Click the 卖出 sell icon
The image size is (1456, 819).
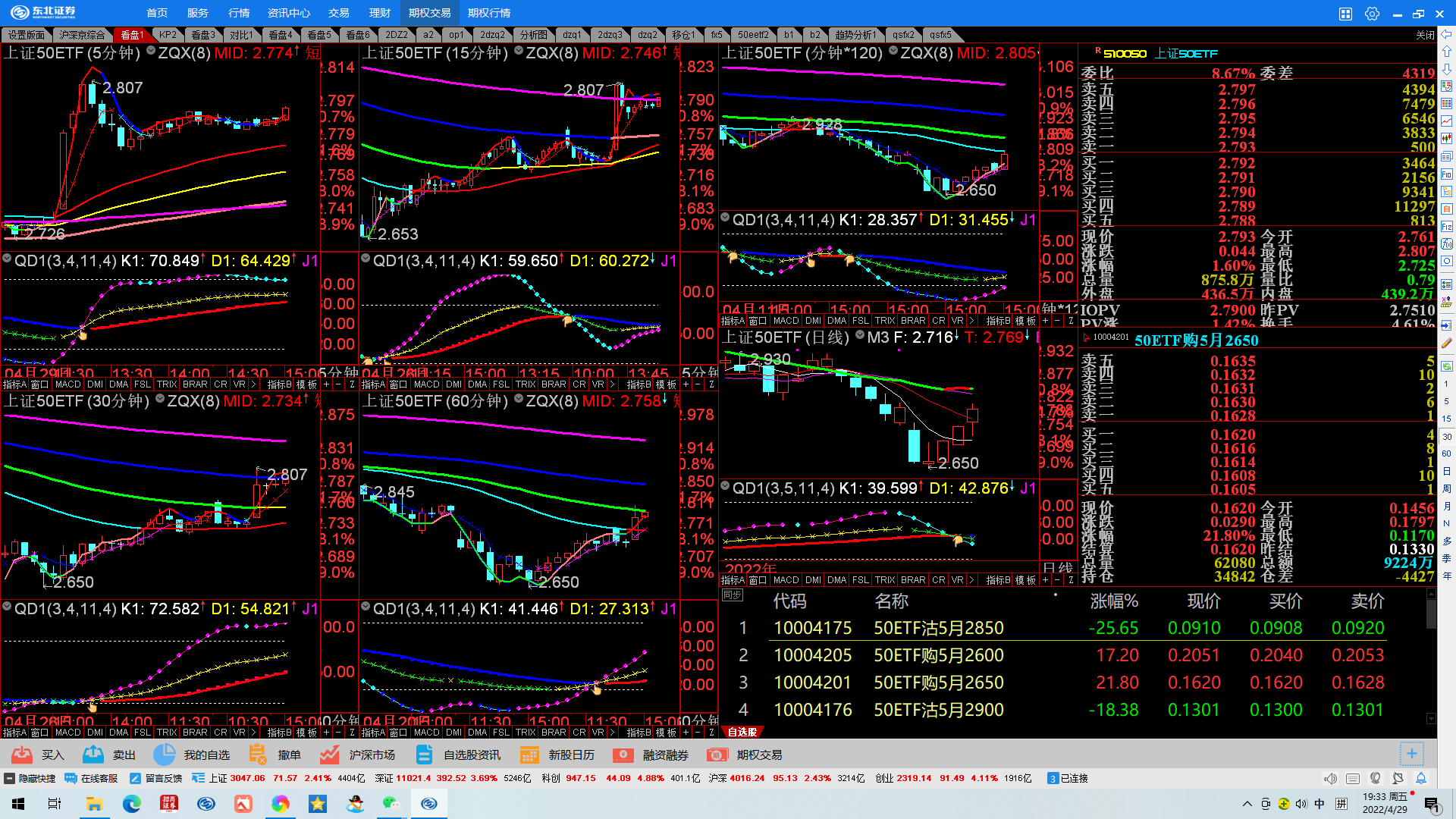[93, 755]
